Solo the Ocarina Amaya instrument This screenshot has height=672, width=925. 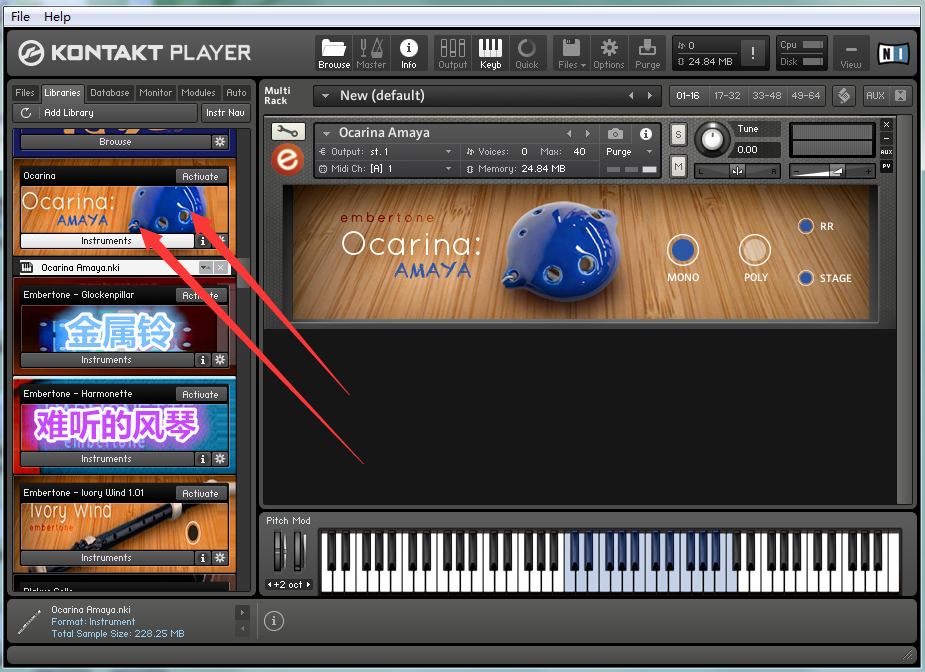tap(678, 135)
